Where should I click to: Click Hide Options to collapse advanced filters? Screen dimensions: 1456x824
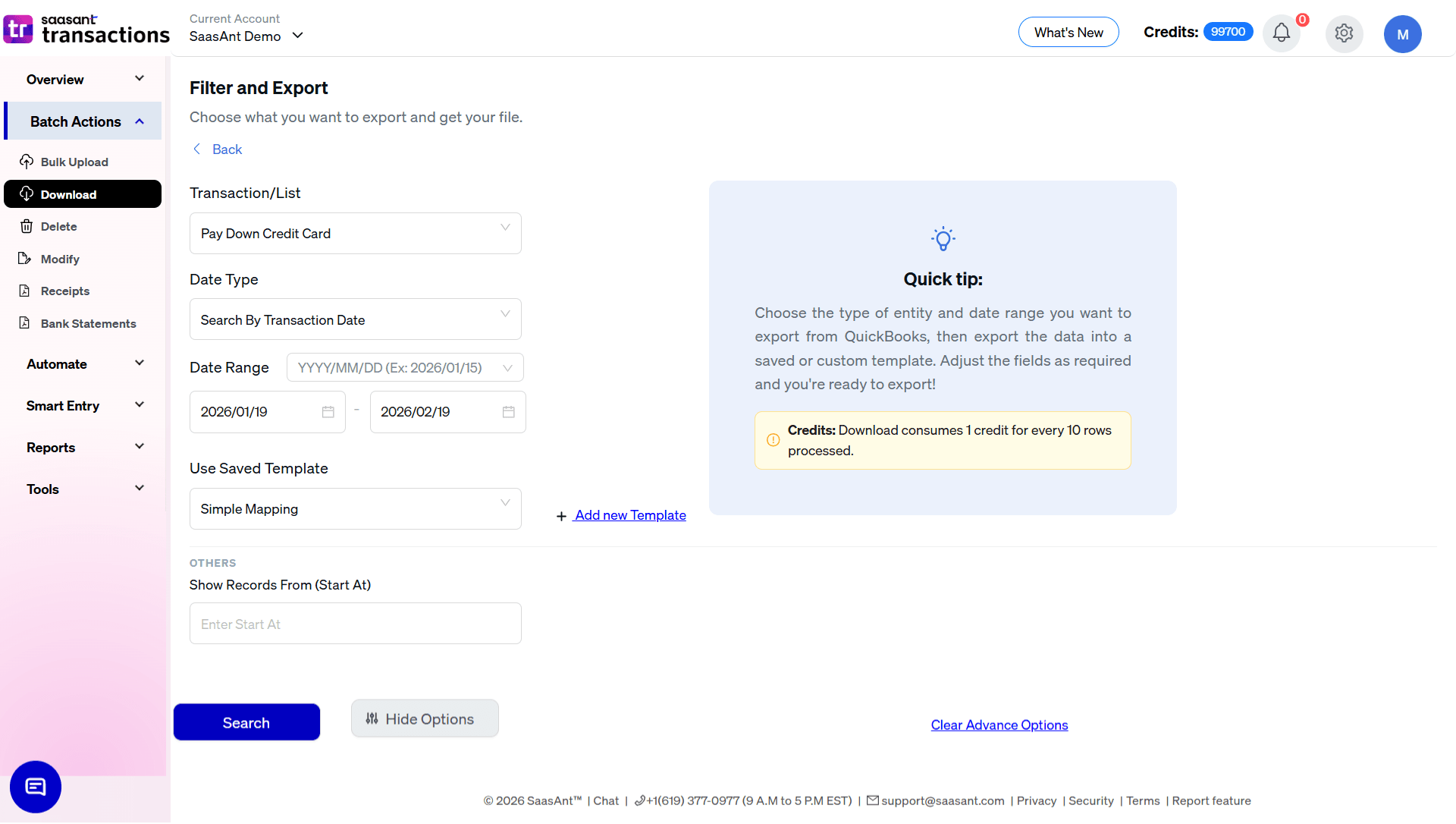click(425, 719)
